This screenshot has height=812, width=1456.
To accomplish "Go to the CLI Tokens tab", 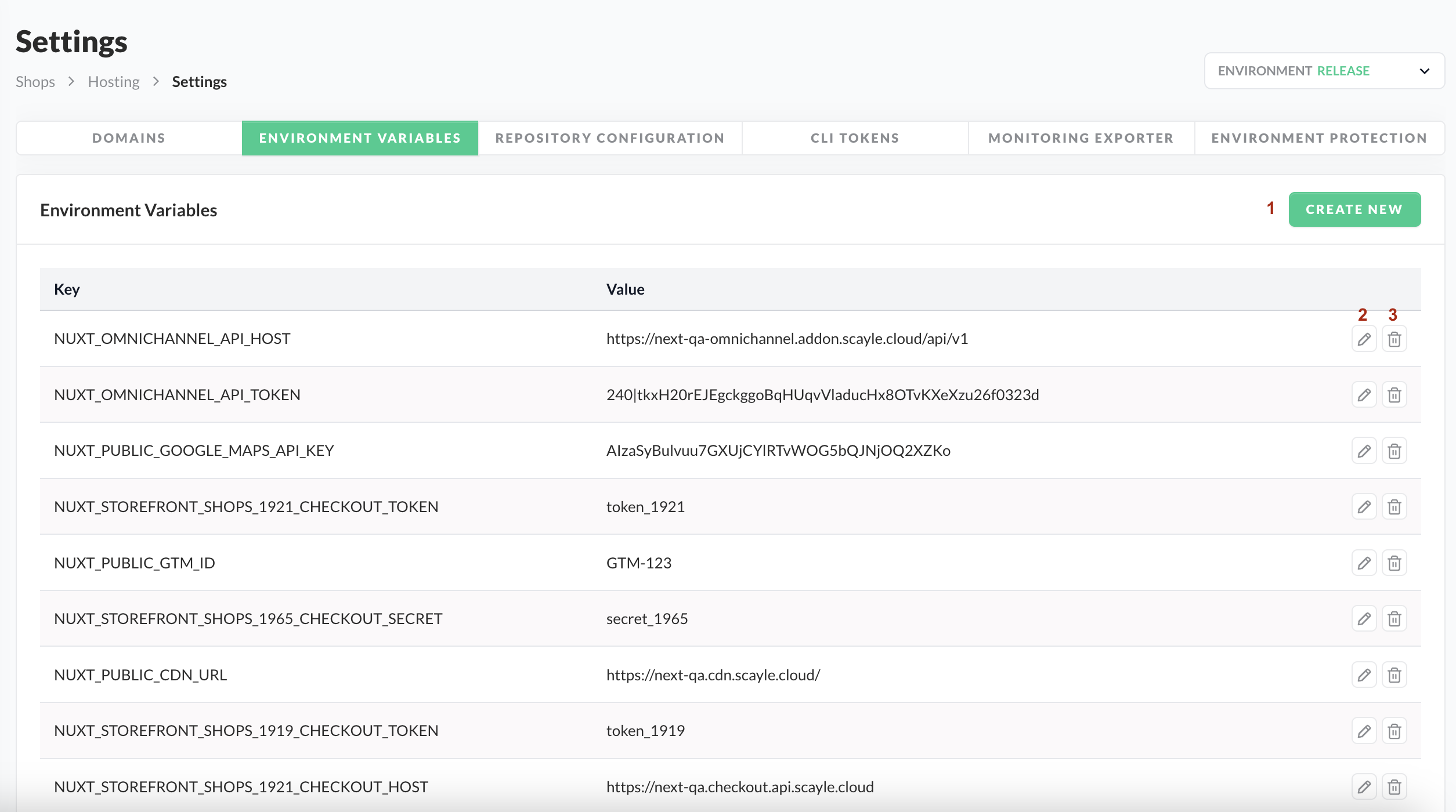I will point(854,138).
